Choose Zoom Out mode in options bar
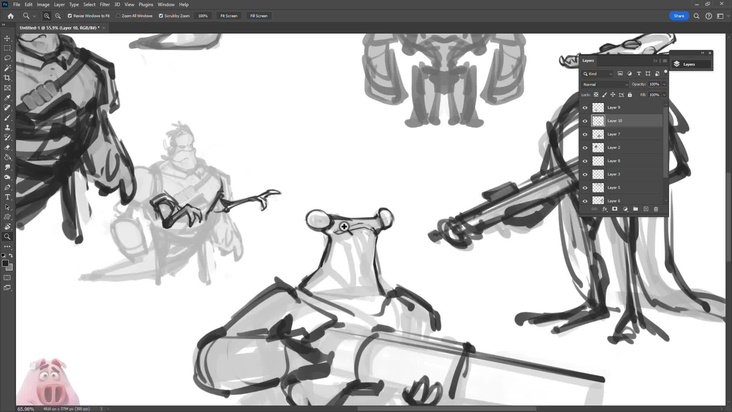Viewport: 732px width, 412px height. tap(58, 16)
